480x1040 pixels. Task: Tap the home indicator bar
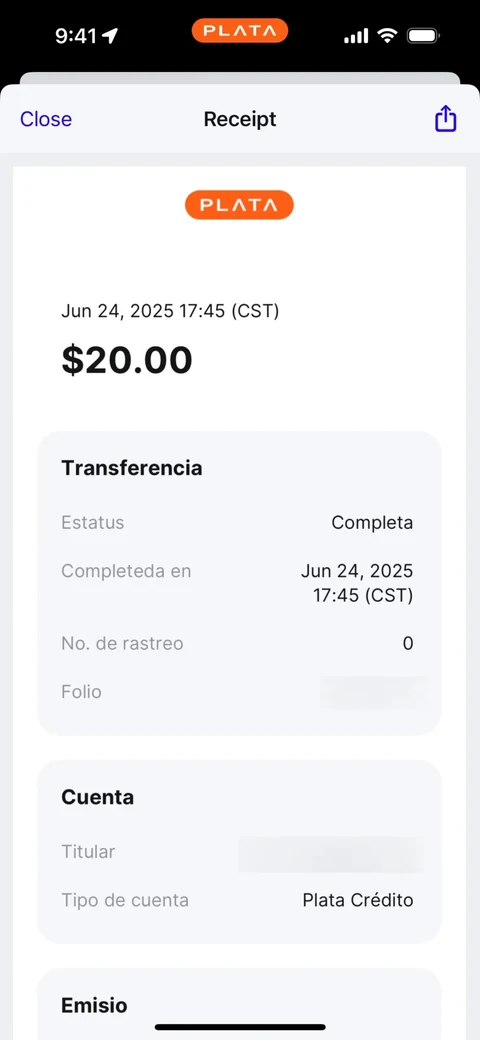coord(240,1027)
